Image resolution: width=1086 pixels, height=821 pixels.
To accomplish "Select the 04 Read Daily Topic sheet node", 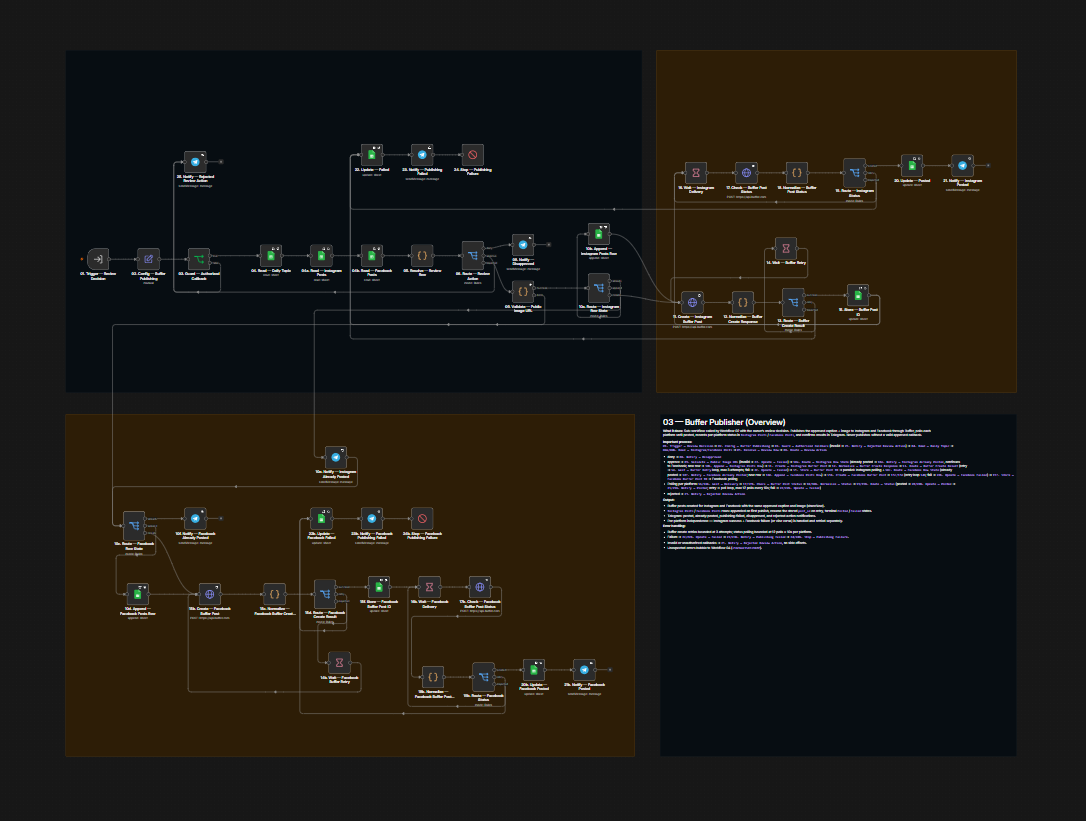I will (x=271, y=256).
